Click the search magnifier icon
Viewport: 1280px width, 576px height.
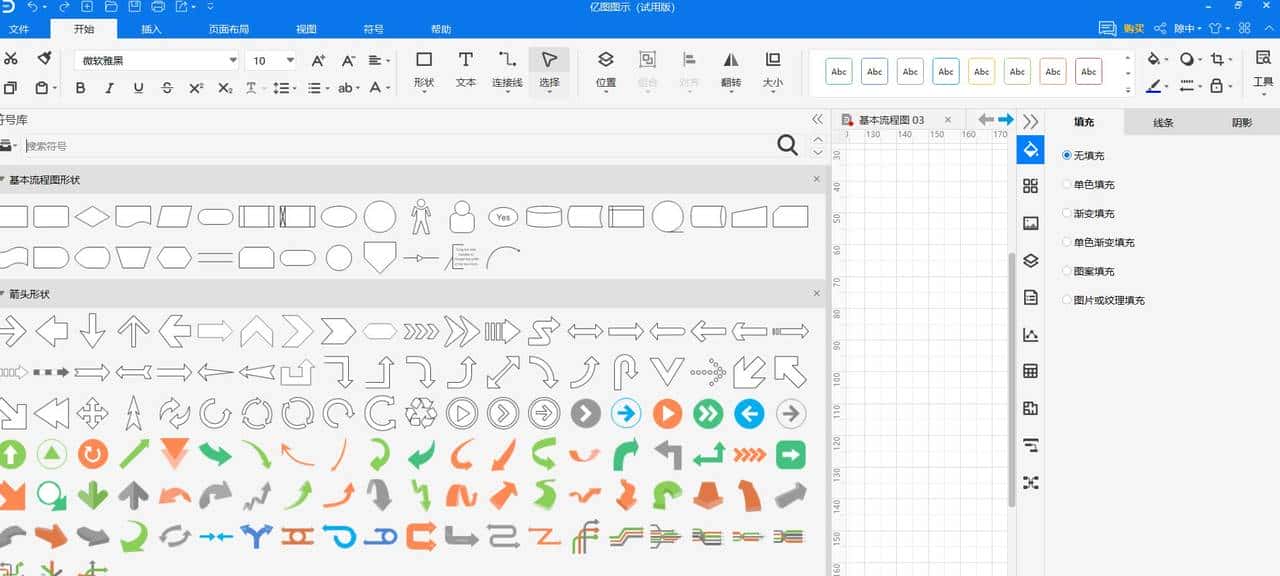pyautogui.click(x=787, y=146)
